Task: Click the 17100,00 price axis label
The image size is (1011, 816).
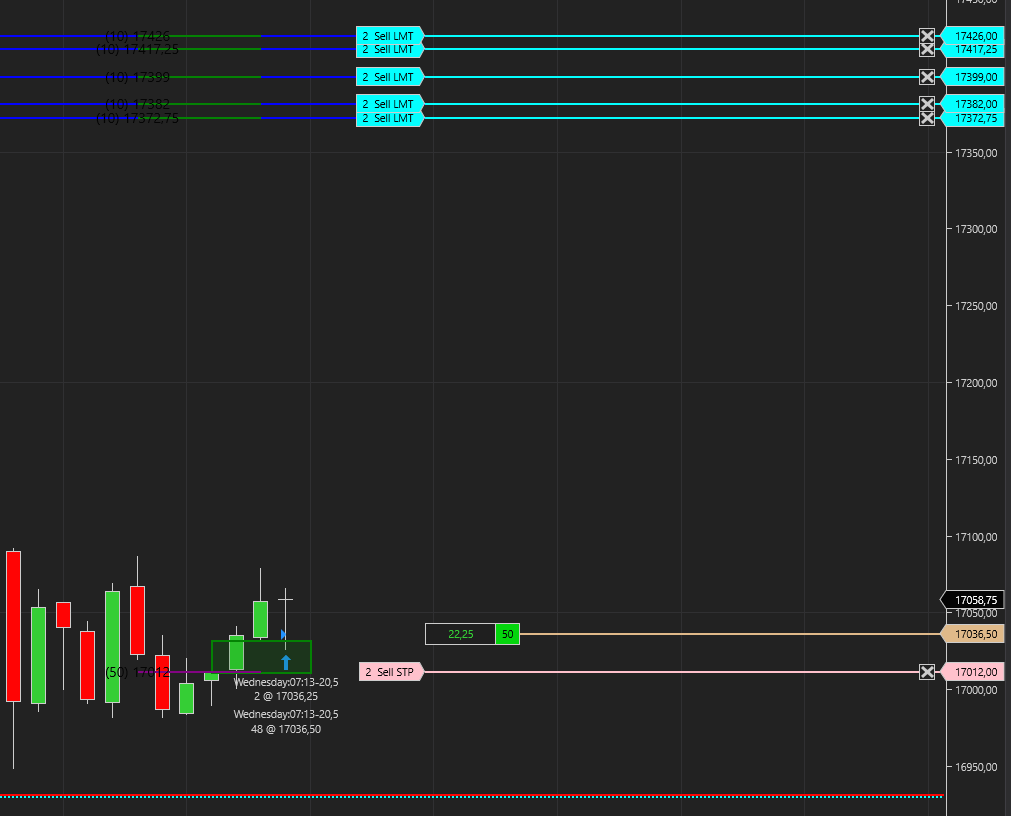Action: [976, 537]
